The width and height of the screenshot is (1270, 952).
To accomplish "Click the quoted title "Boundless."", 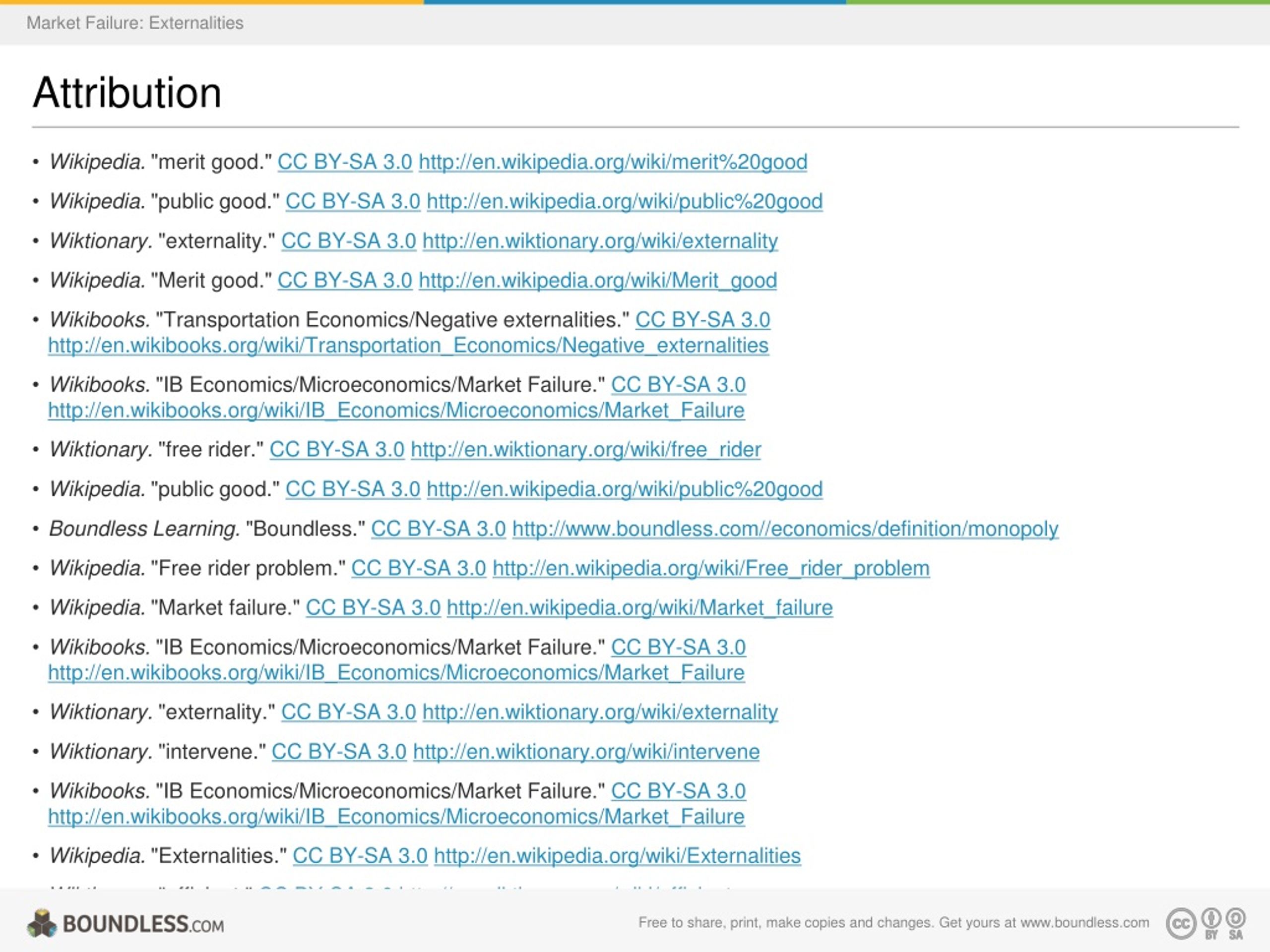I will pos(306,529).
